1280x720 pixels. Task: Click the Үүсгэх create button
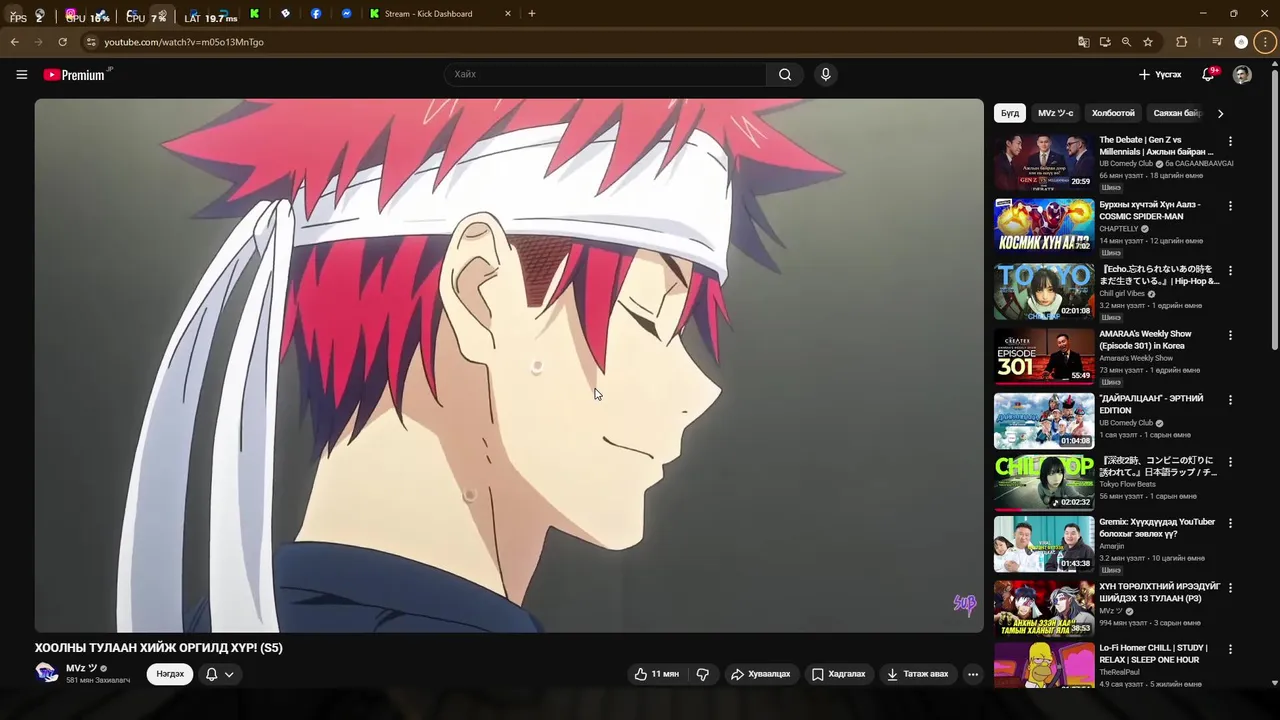click(1160, 74)
